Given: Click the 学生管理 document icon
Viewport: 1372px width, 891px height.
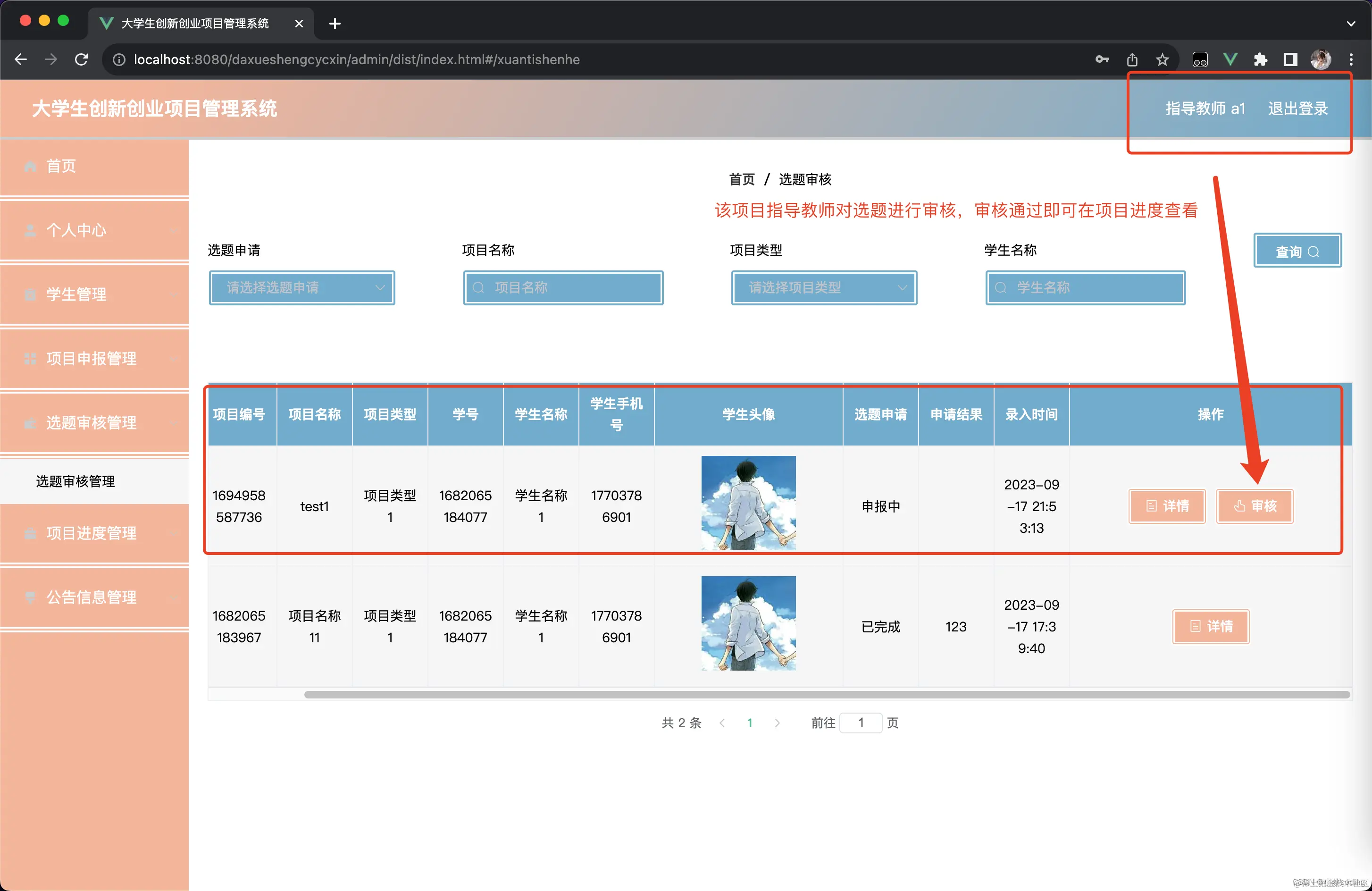Looking at the screenshot, I should pyautogui.click(x=30, y=294).
